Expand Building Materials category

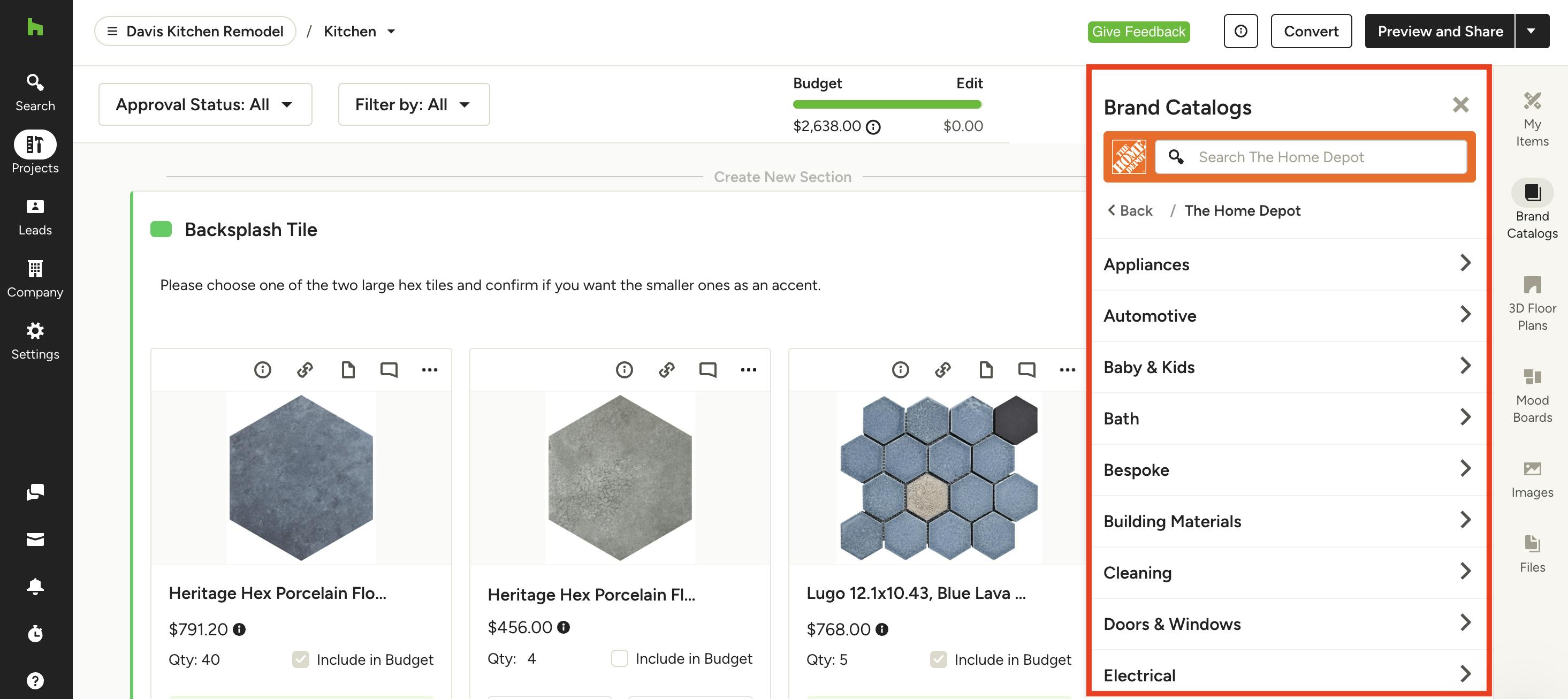point(1288,521)
